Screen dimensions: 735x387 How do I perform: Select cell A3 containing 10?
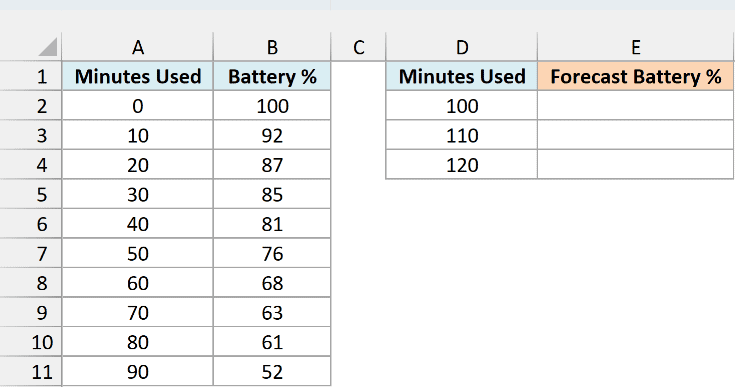pyautogui.click(x=137, y=135)
